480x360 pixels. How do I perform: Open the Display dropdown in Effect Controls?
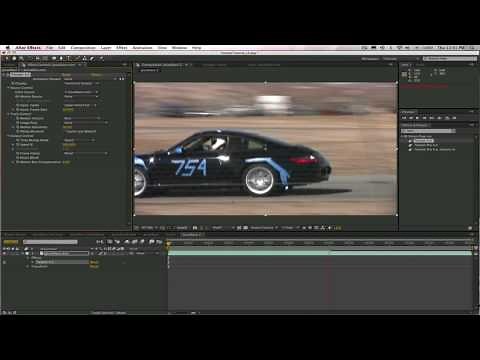[x=82, y=83]
